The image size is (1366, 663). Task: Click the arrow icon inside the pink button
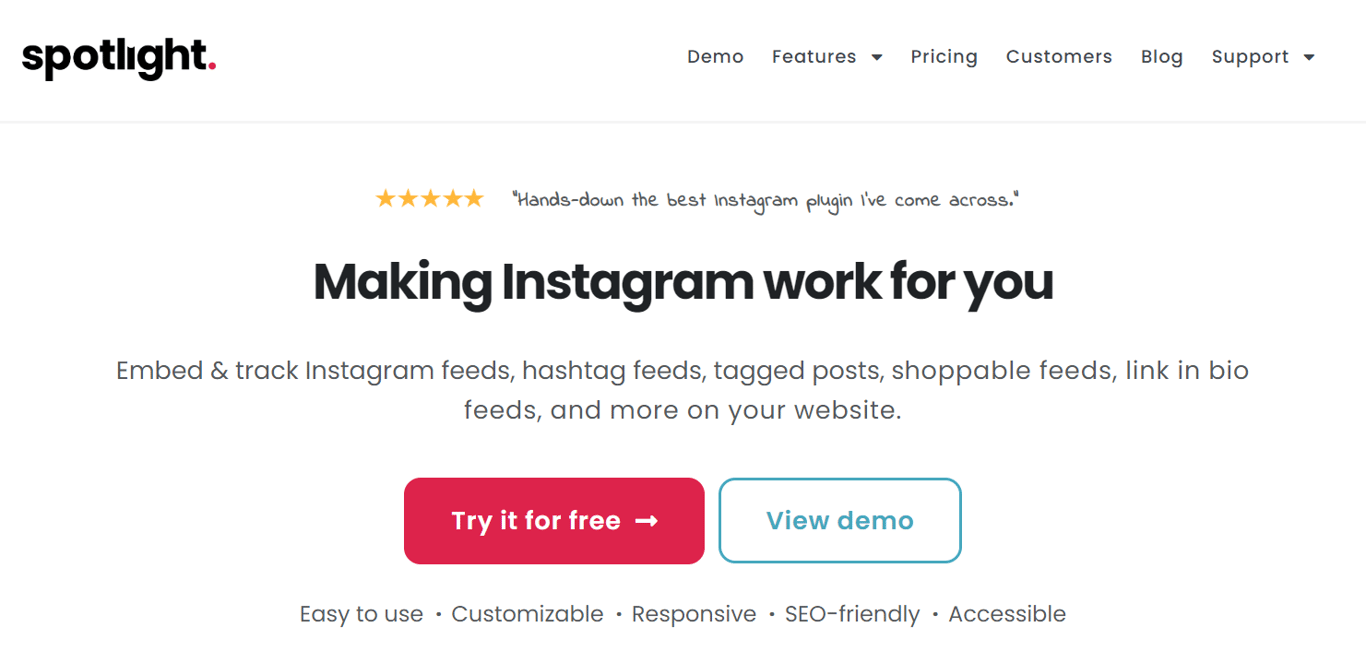click(x=648, y=520)
